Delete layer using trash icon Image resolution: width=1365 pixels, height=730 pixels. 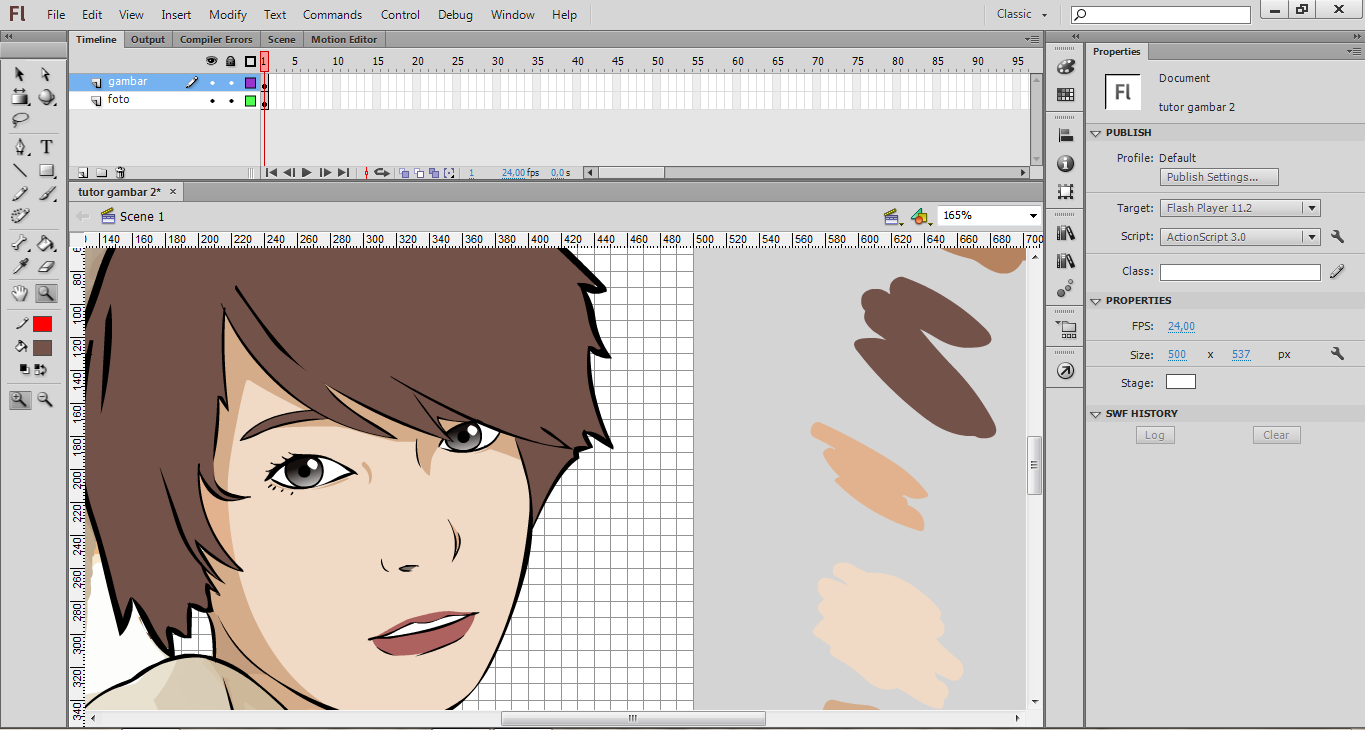pyautogui.click(x=120, y=173)
